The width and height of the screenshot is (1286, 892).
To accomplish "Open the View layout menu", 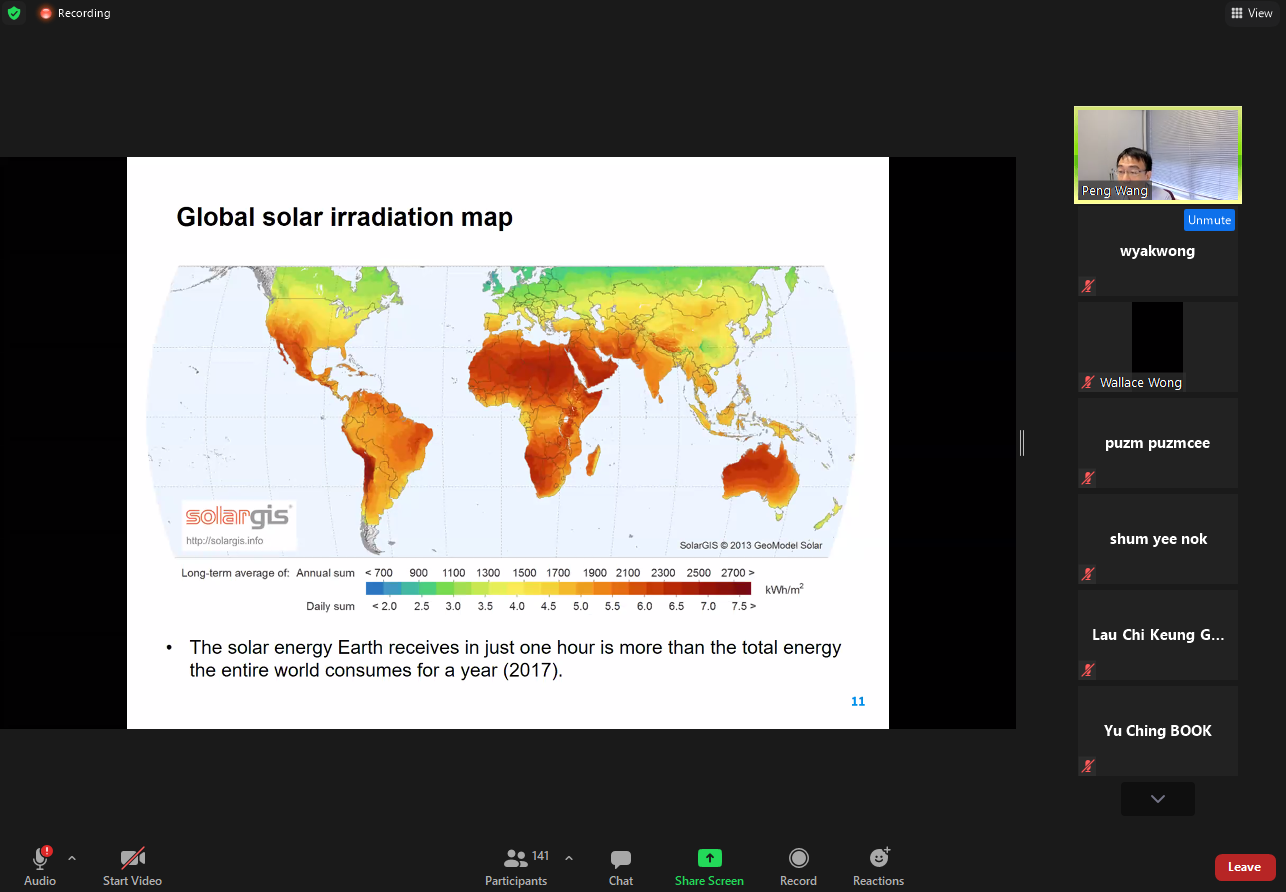I will coord(1252,13).
